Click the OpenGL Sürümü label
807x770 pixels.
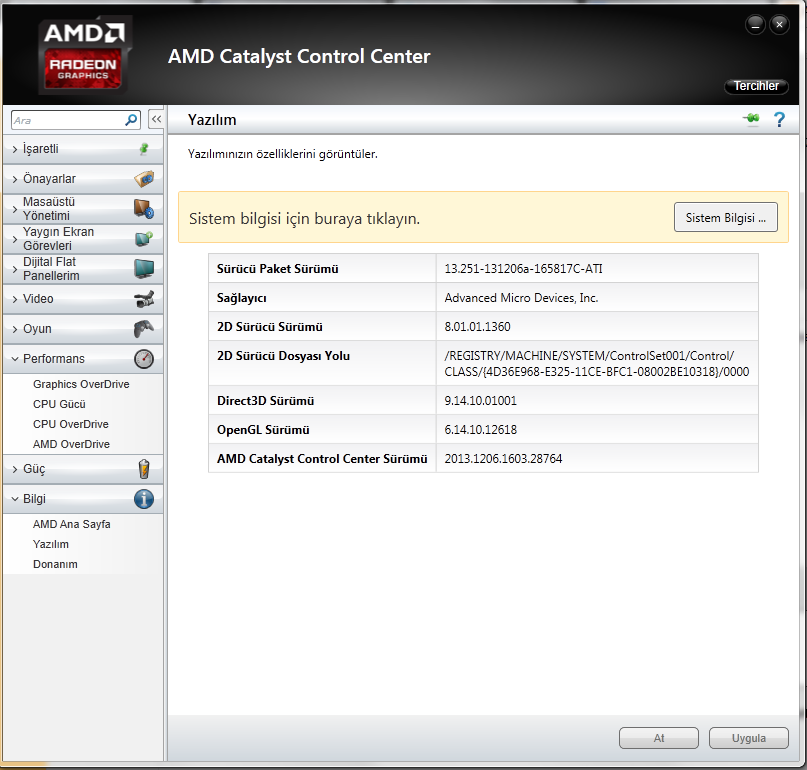263,430
